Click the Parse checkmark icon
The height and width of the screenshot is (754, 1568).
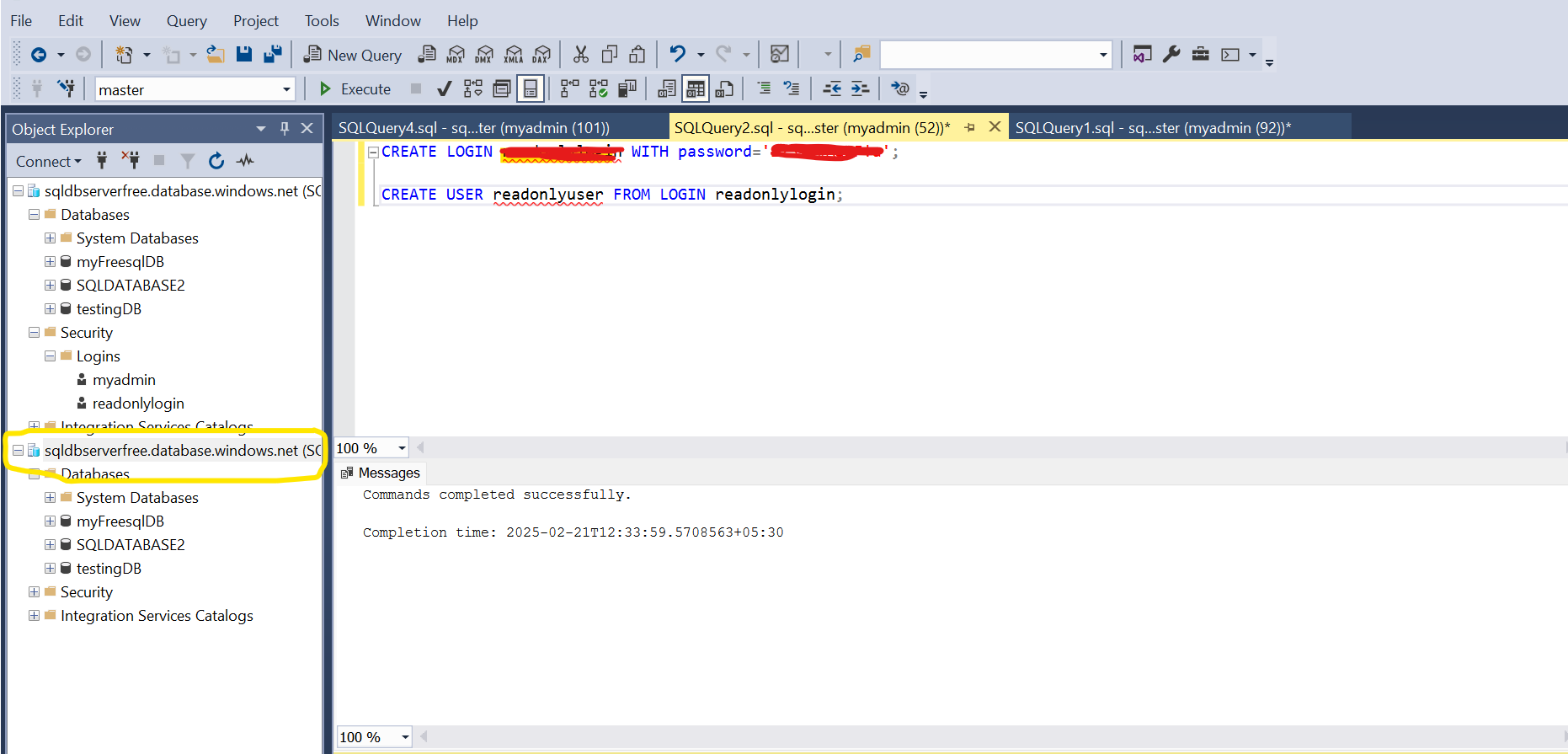(x=445, y=88)
